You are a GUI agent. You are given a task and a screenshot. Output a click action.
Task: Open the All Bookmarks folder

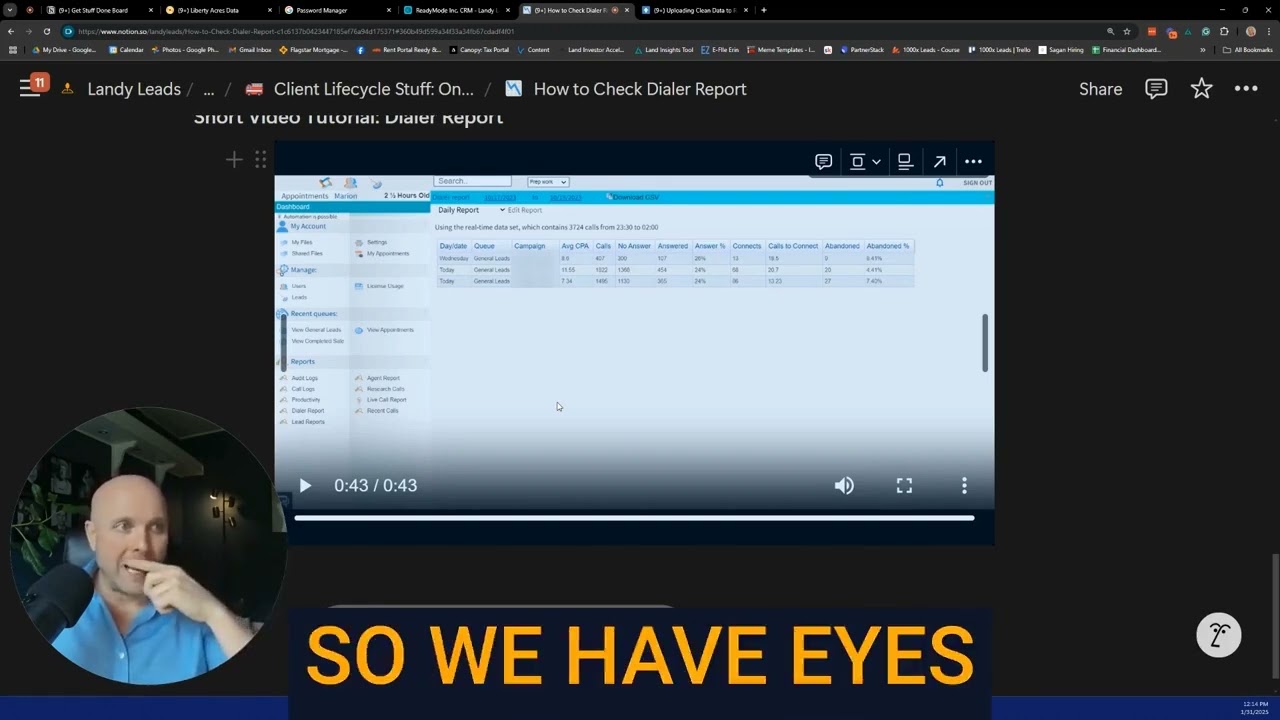coord(1248,49)
